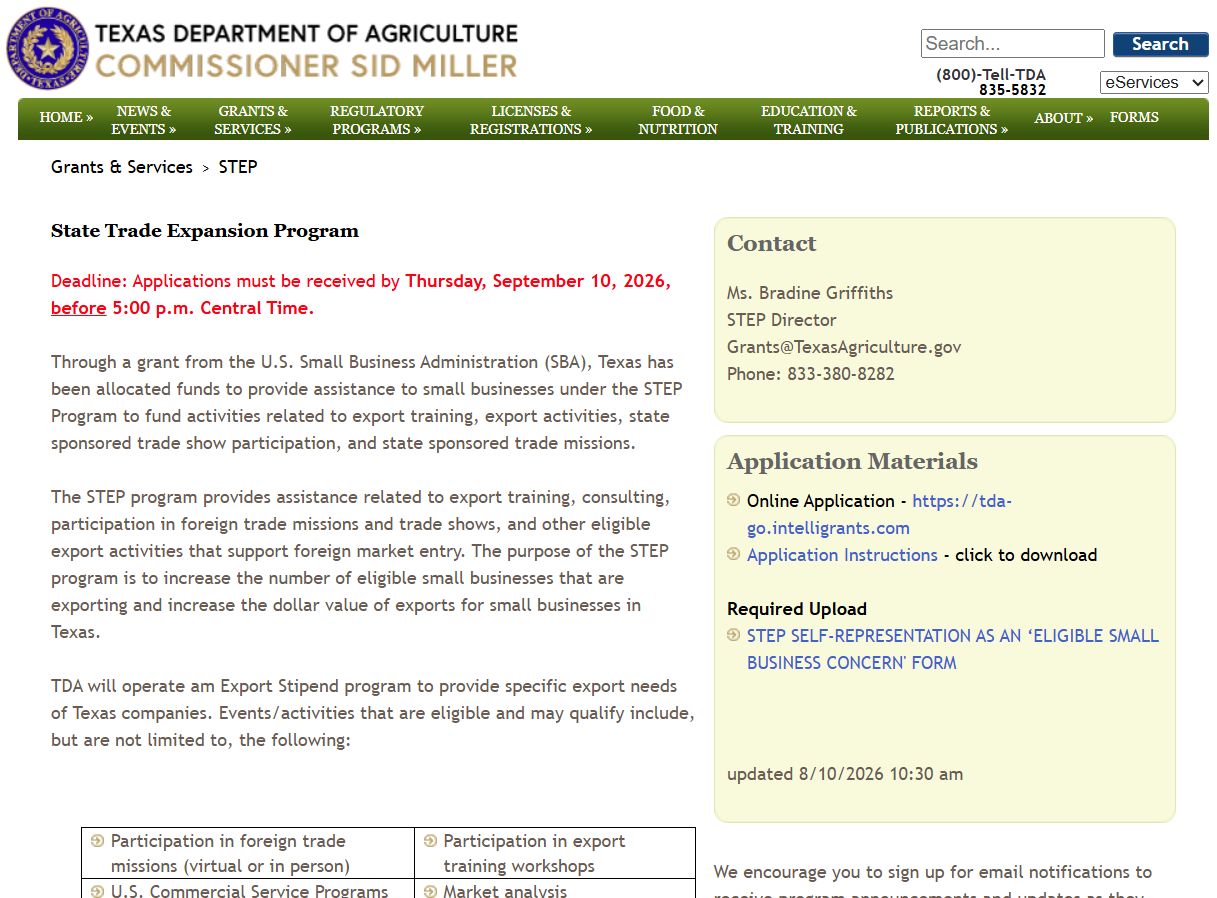Click the bullet icon beside STEP Self-Representation form
1217x898 pixels.
(x=734, y=635)
